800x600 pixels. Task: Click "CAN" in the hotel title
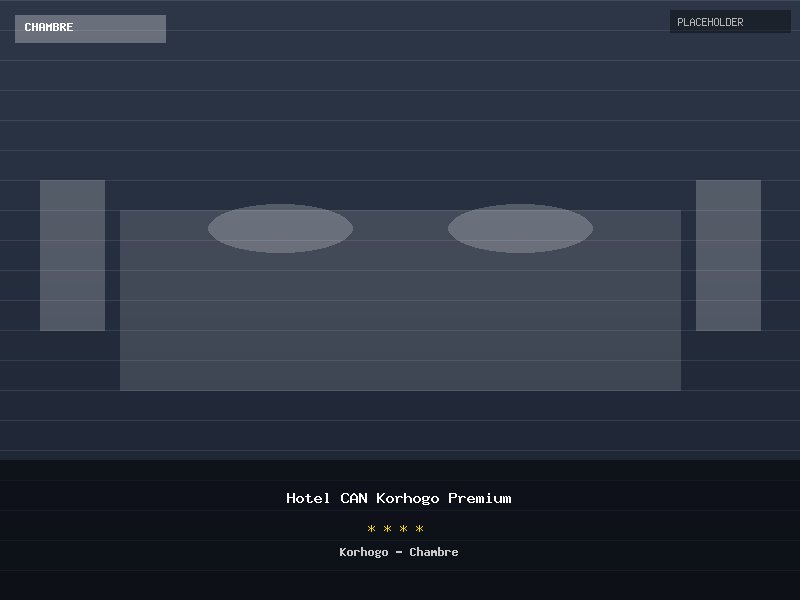pos(353,498)
